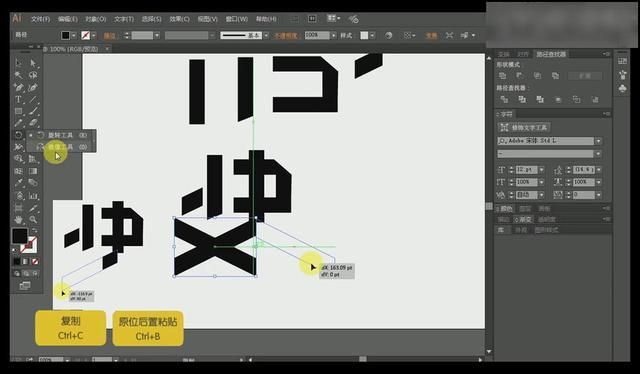
Task: Click the Divide pathfinder icon
Action: click(x=504, y=99)
